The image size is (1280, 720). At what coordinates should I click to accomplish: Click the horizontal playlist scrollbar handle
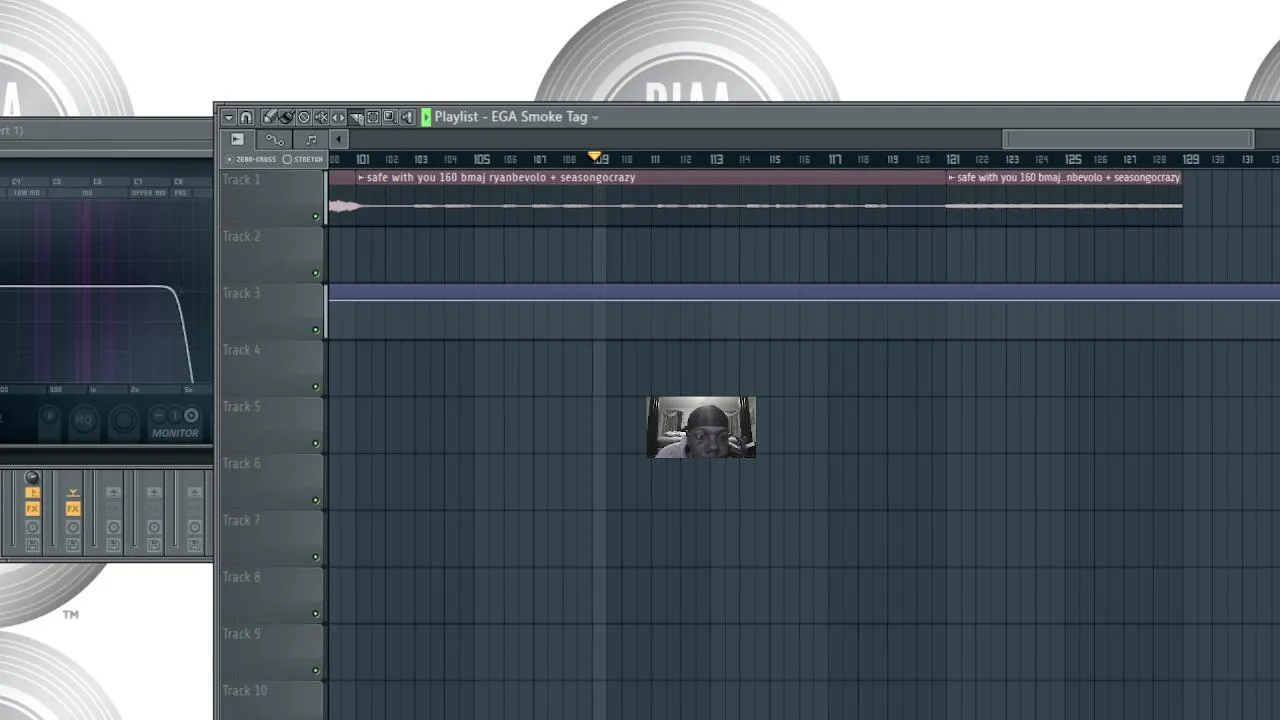point(1128,139)
